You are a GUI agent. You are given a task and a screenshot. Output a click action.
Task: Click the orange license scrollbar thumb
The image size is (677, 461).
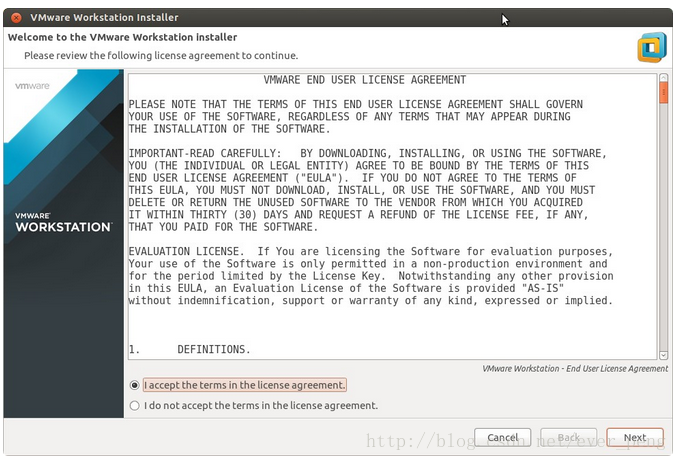663,93
